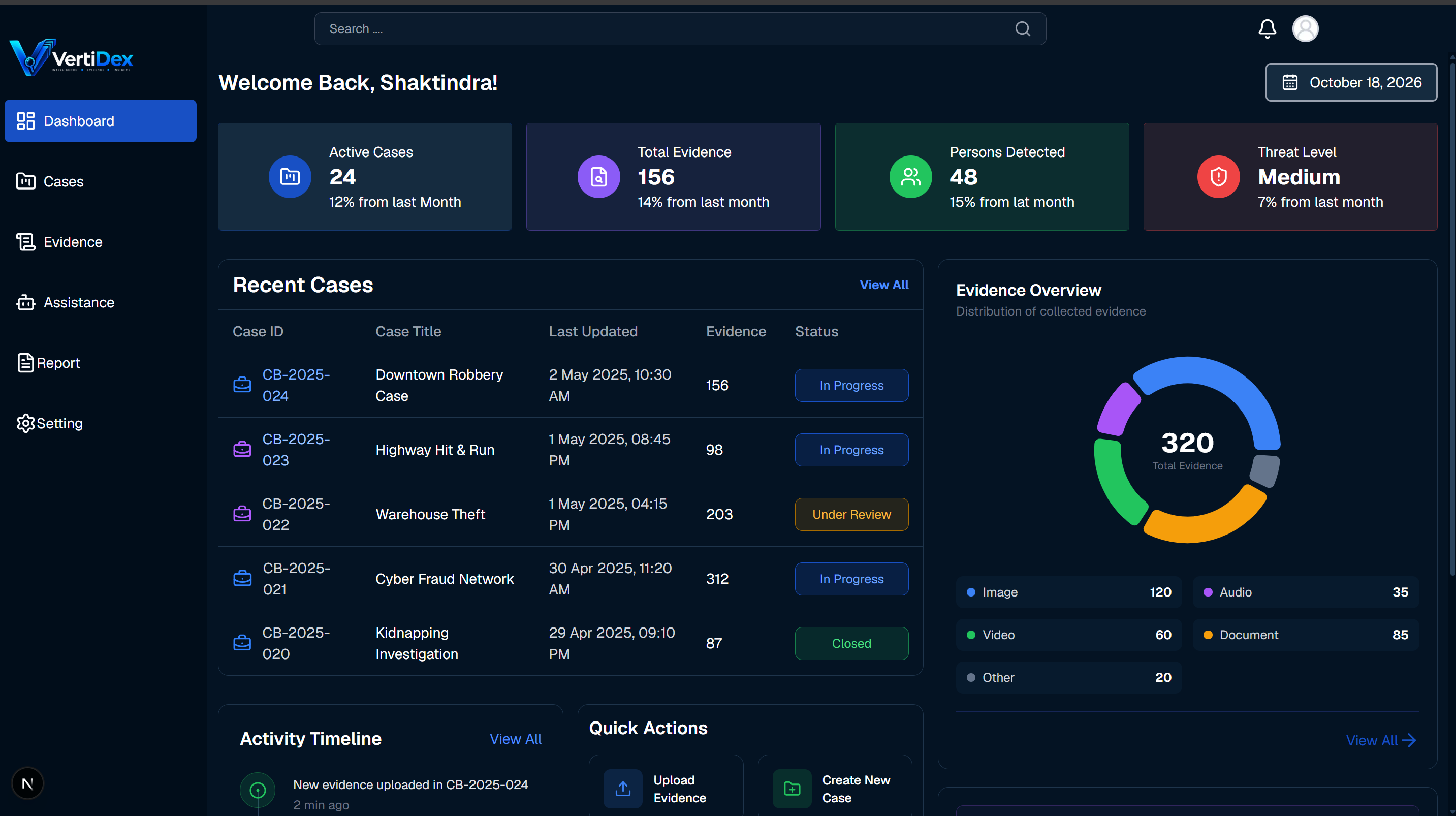Click the search magnifier icon
1456x816 pixels.
1023,29
